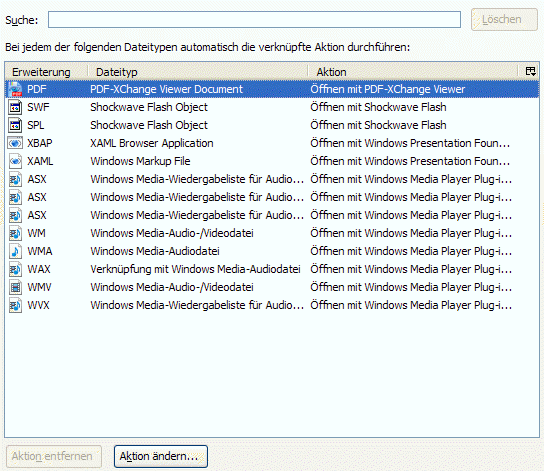Click the Aktion ändern... button
This screenshot has width=544, height=471.
click(x=161, y=456)
